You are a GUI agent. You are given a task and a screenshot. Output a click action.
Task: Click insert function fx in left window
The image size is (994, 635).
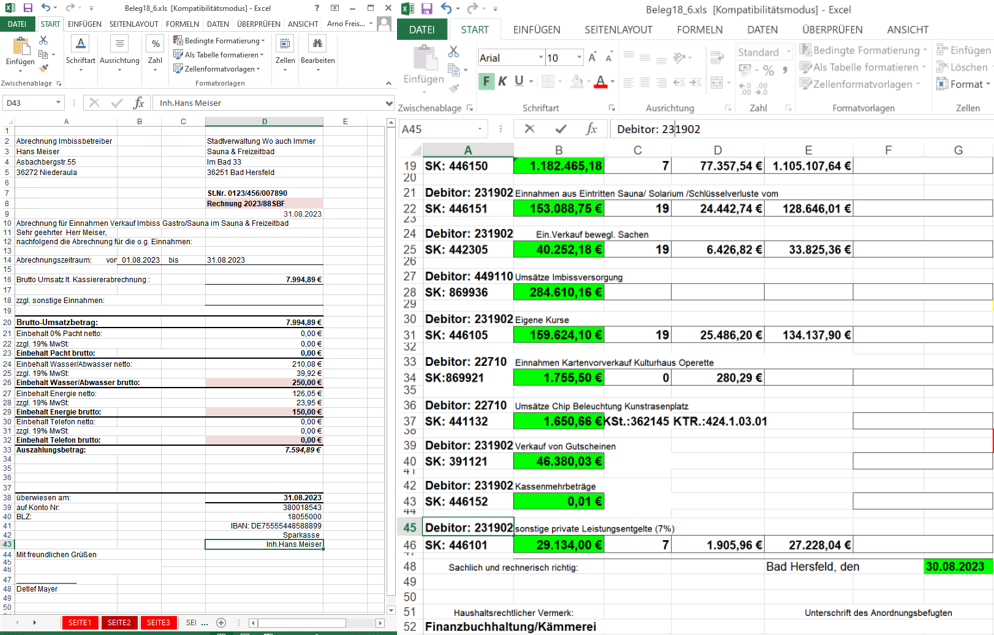[139, 103]
